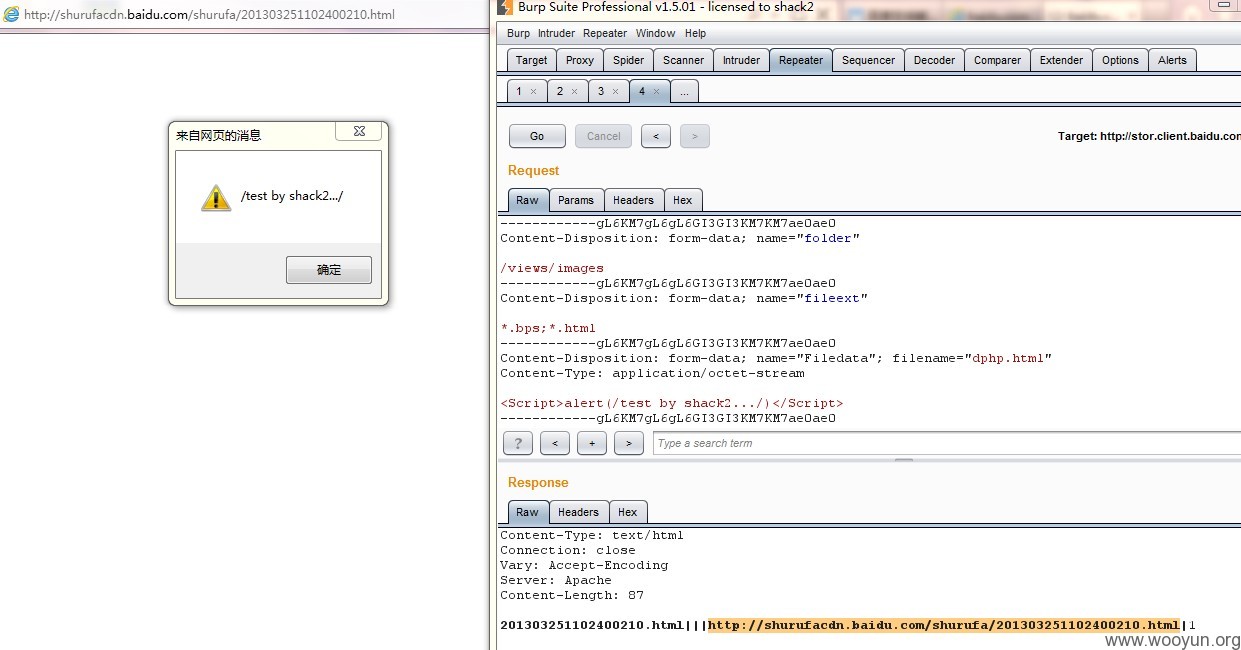Open the request Params view
Viewport: 1241px width, 650px height.
[x=575, y=200]
